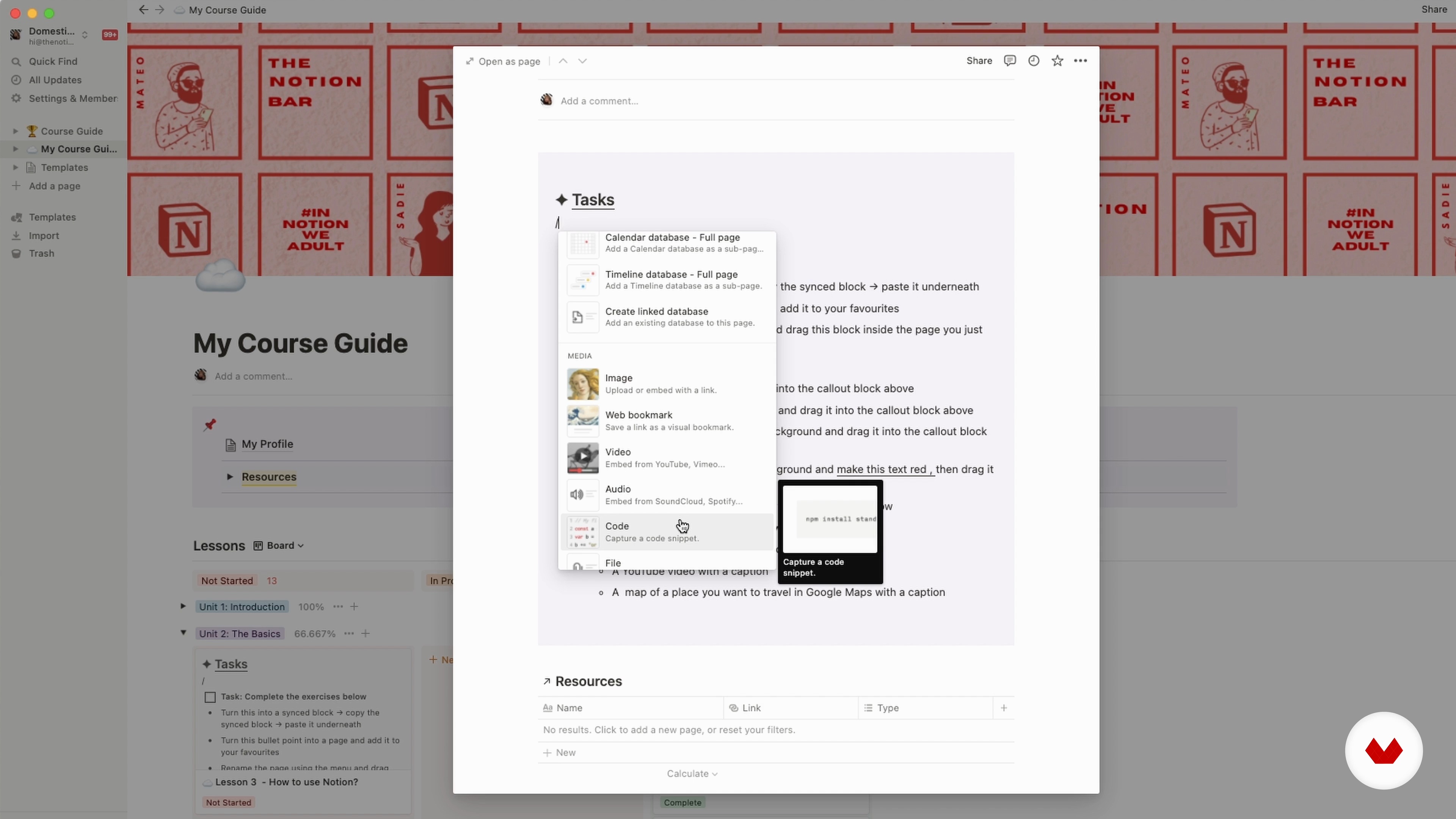Click Share in the top window bar

click(x=1434, y=9)
